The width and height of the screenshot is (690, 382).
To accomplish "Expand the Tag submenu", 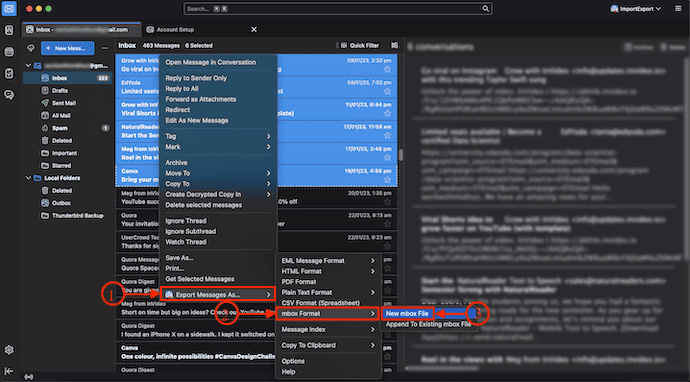I will click(218, 136).
